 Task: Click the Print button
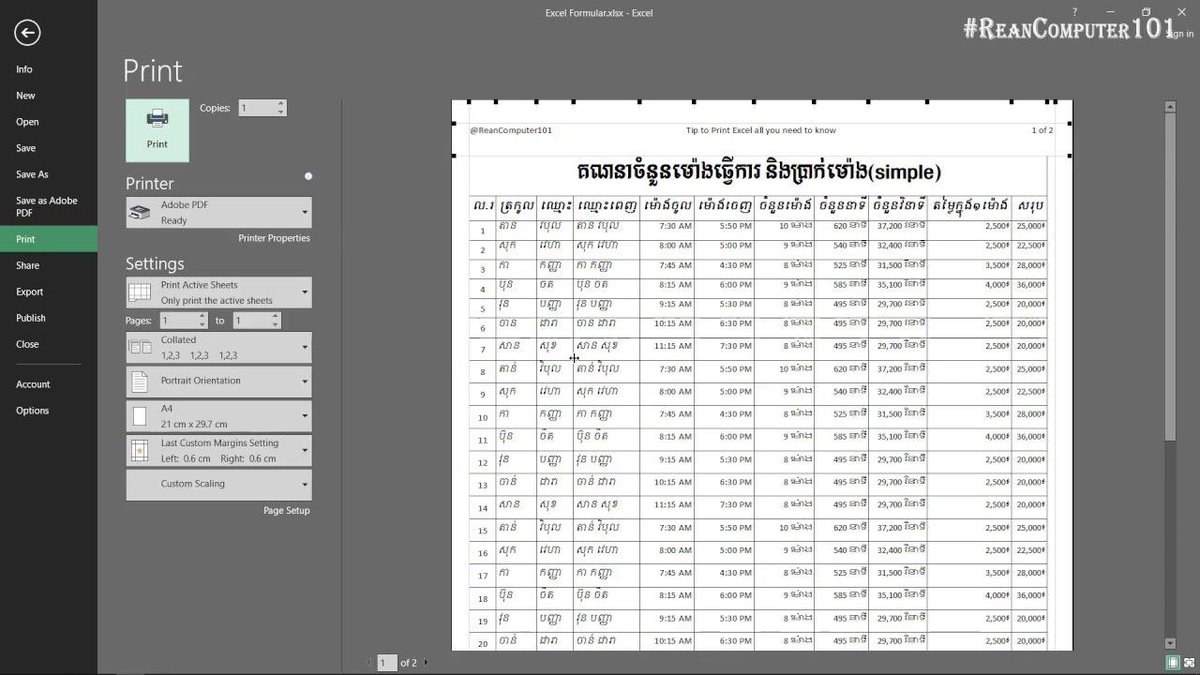tap(156, 130)
